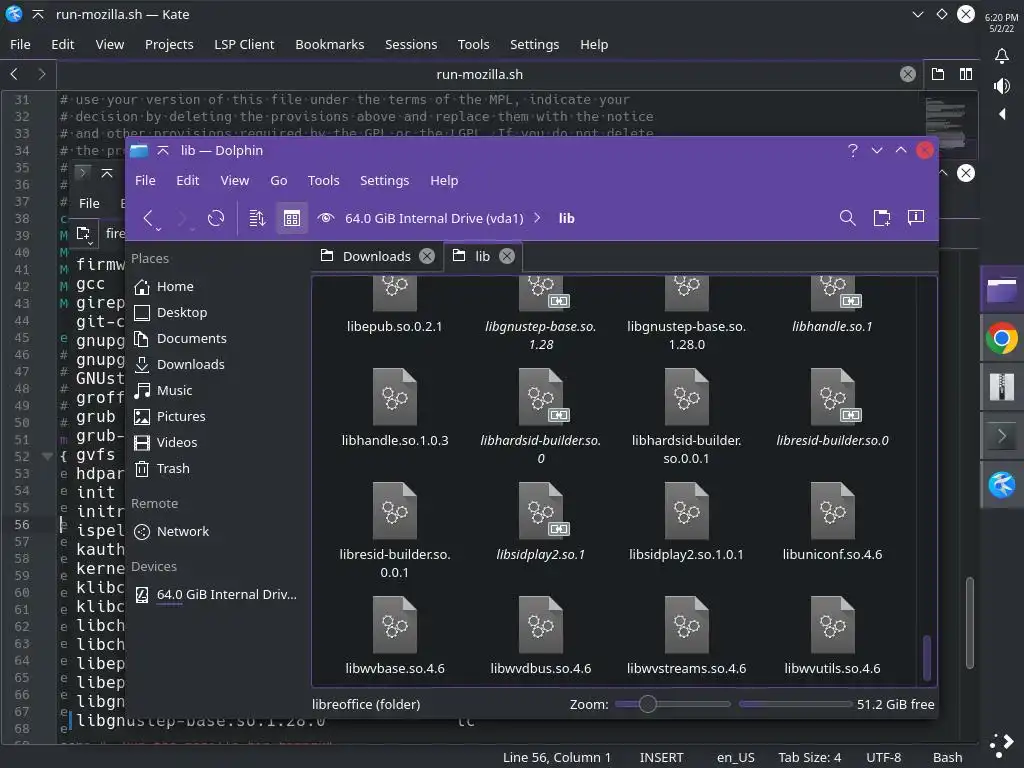Screen dimensions: 1024x768
Task: Change UTF-8 encoding in status bar
Action: click(883, 758)
